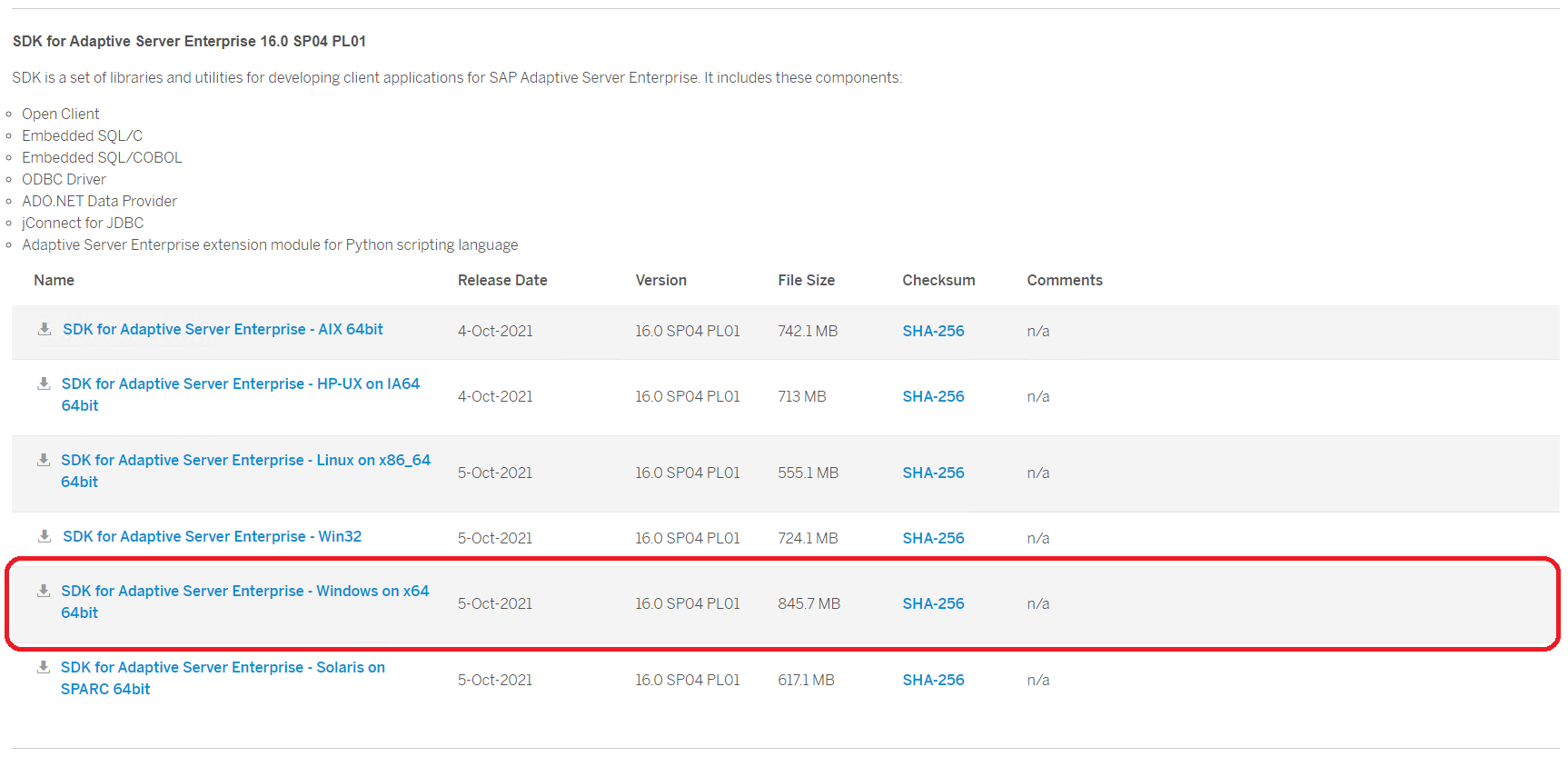
Task: Click the download icon for Windows on x64
Action: pyautogui.click(x=44, y=591)
